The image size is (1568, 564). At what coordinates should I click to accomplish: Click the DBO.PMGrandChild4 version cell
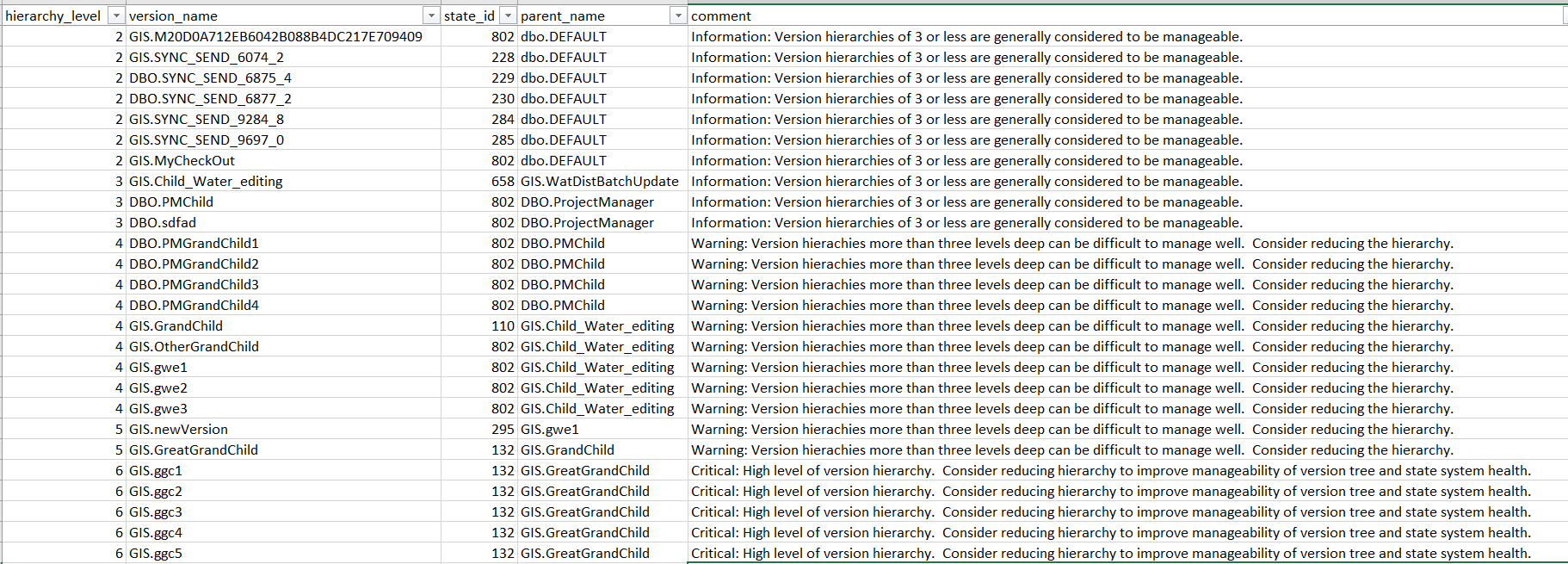[283, 305]
